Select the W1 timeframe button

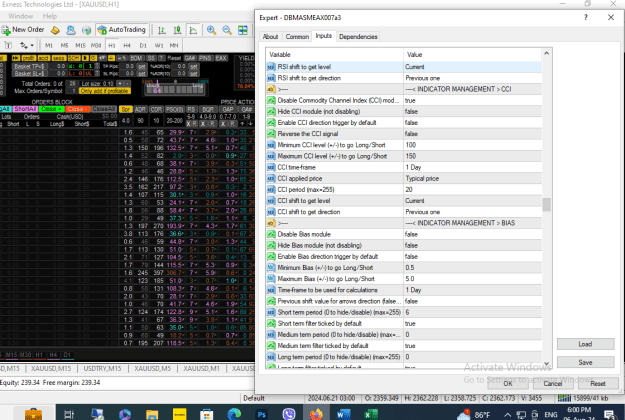[x=159, y=45]
